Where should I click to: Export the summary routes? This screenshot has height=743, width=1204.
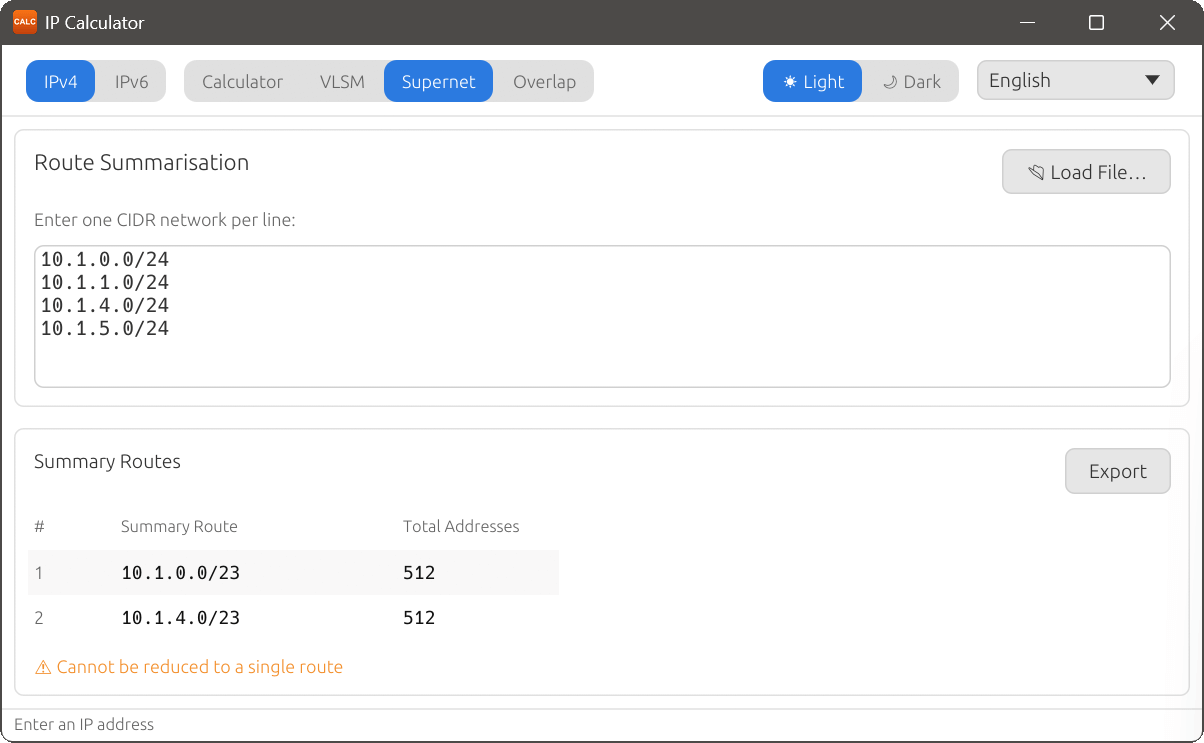pyautogui.click(x=1117, y=471)
